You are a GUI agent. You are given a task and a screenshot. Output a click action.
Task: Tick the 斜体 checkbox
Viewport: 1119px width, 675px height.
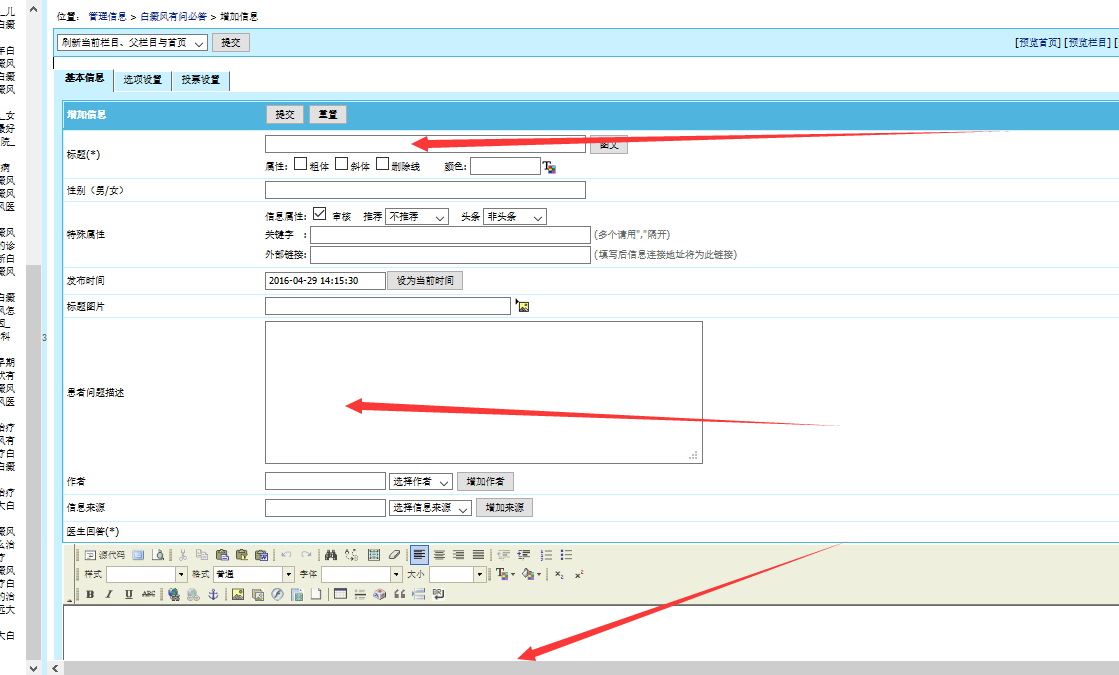(x=341, y=165)
